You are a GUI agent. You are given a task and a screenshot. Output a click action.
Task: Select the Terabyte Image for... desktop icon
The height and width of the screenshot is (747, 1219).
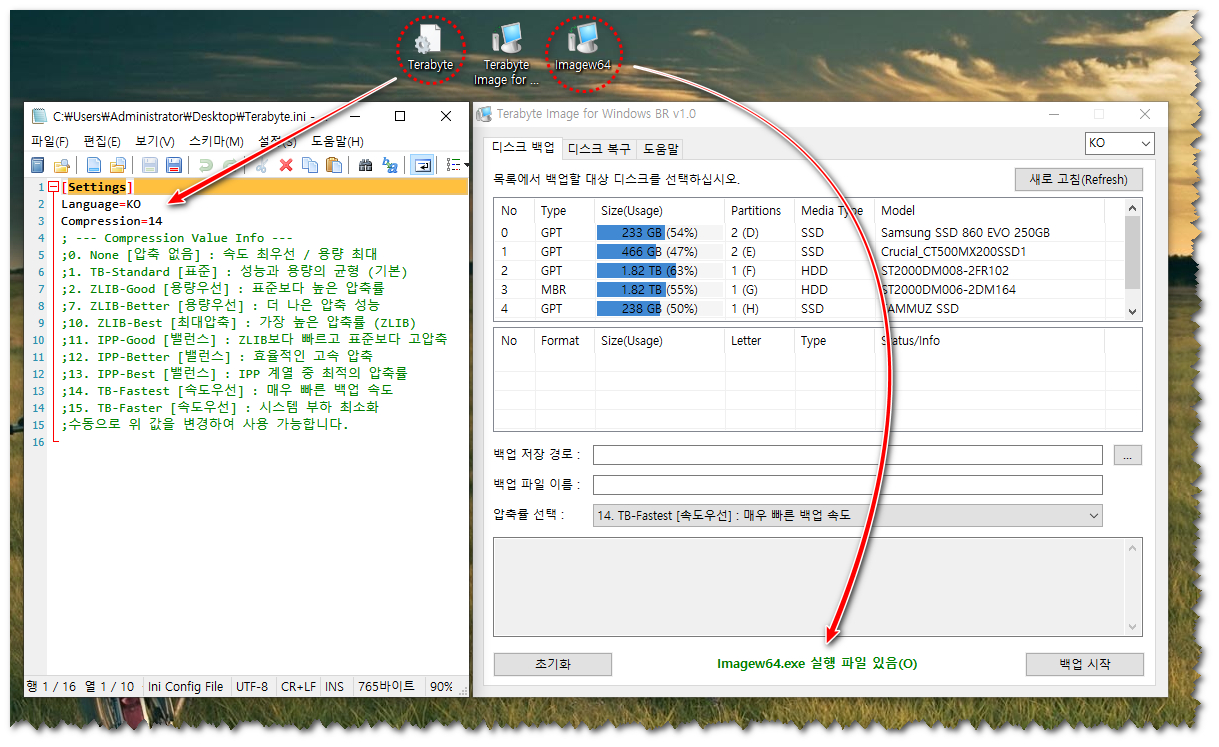506,54
